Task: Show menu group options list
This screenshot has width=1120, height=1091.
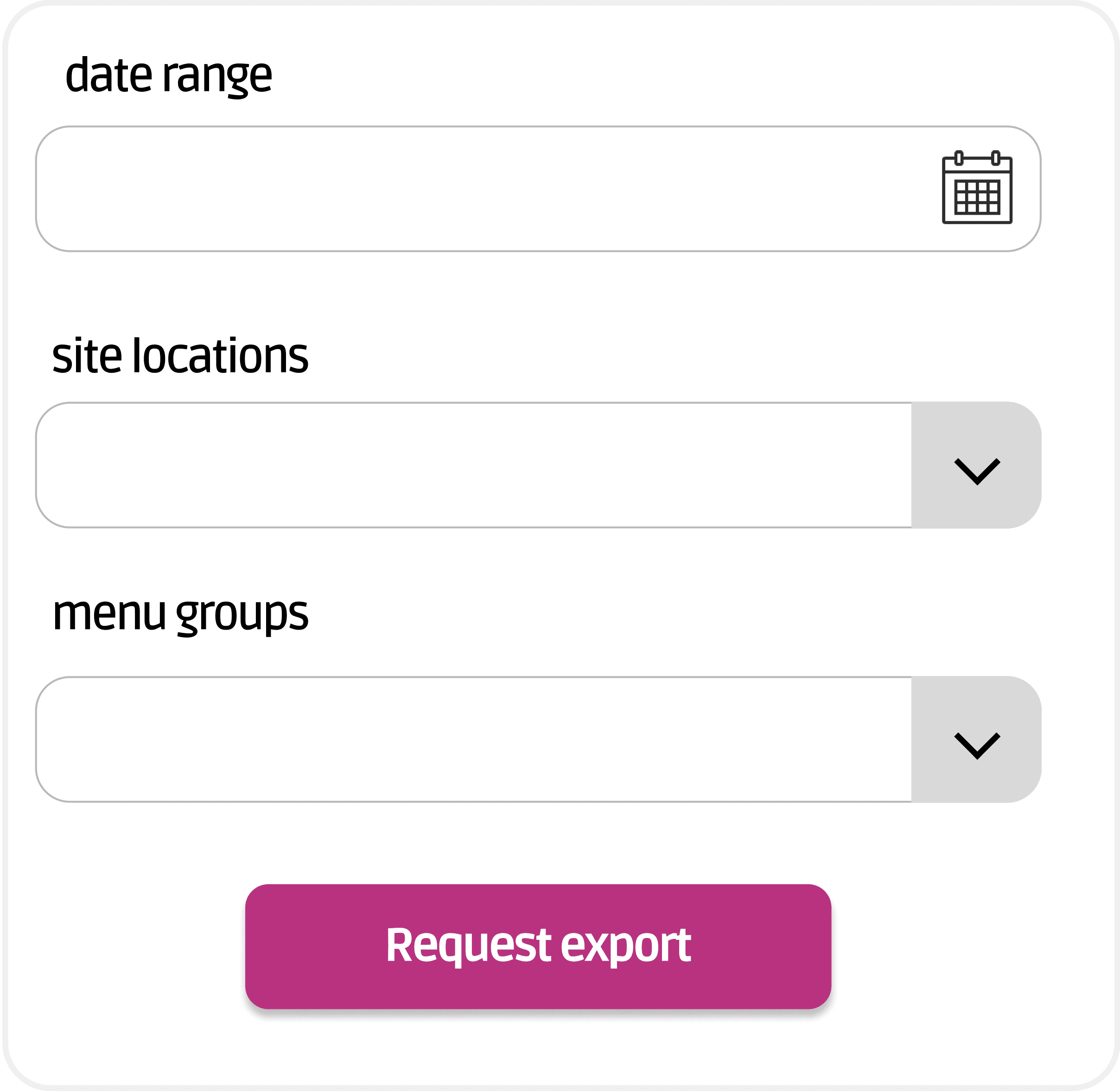Action: 538,739
